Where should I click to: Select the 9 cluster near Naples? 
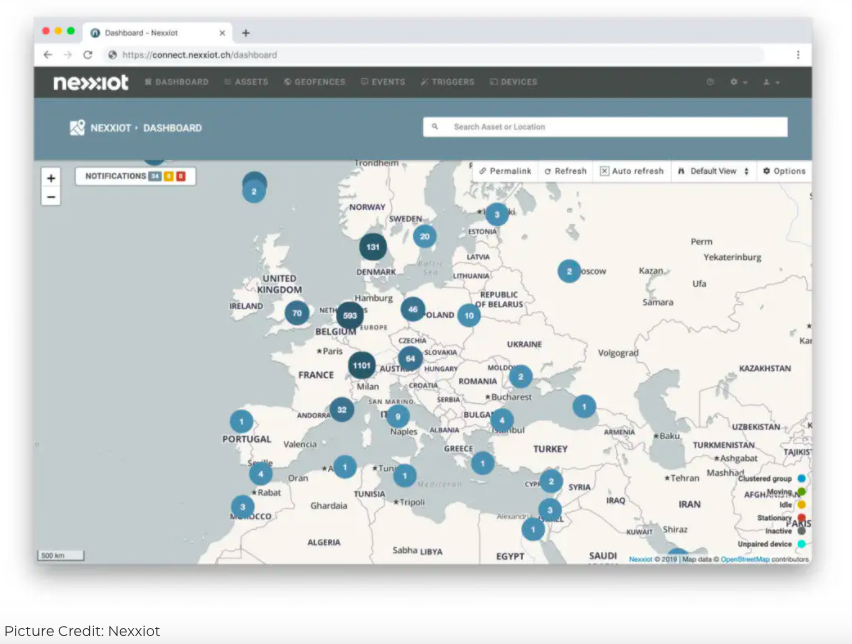pyautogui.click(x=398, y=417)
